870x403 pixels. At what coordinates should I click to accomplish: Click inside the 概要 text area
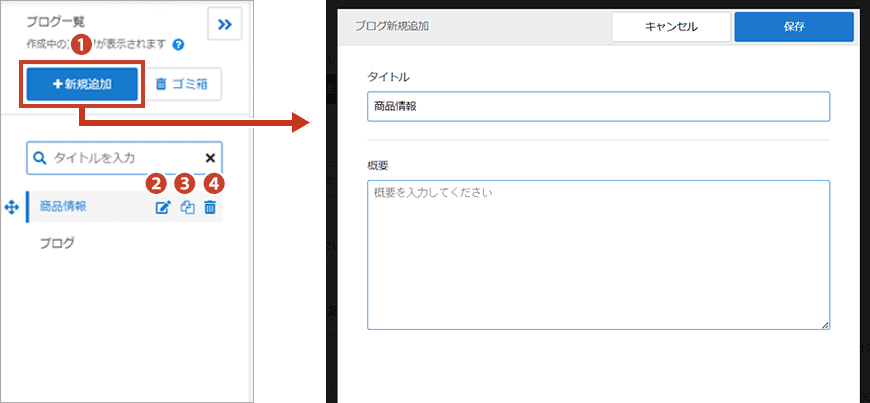[x=598, y=255]
